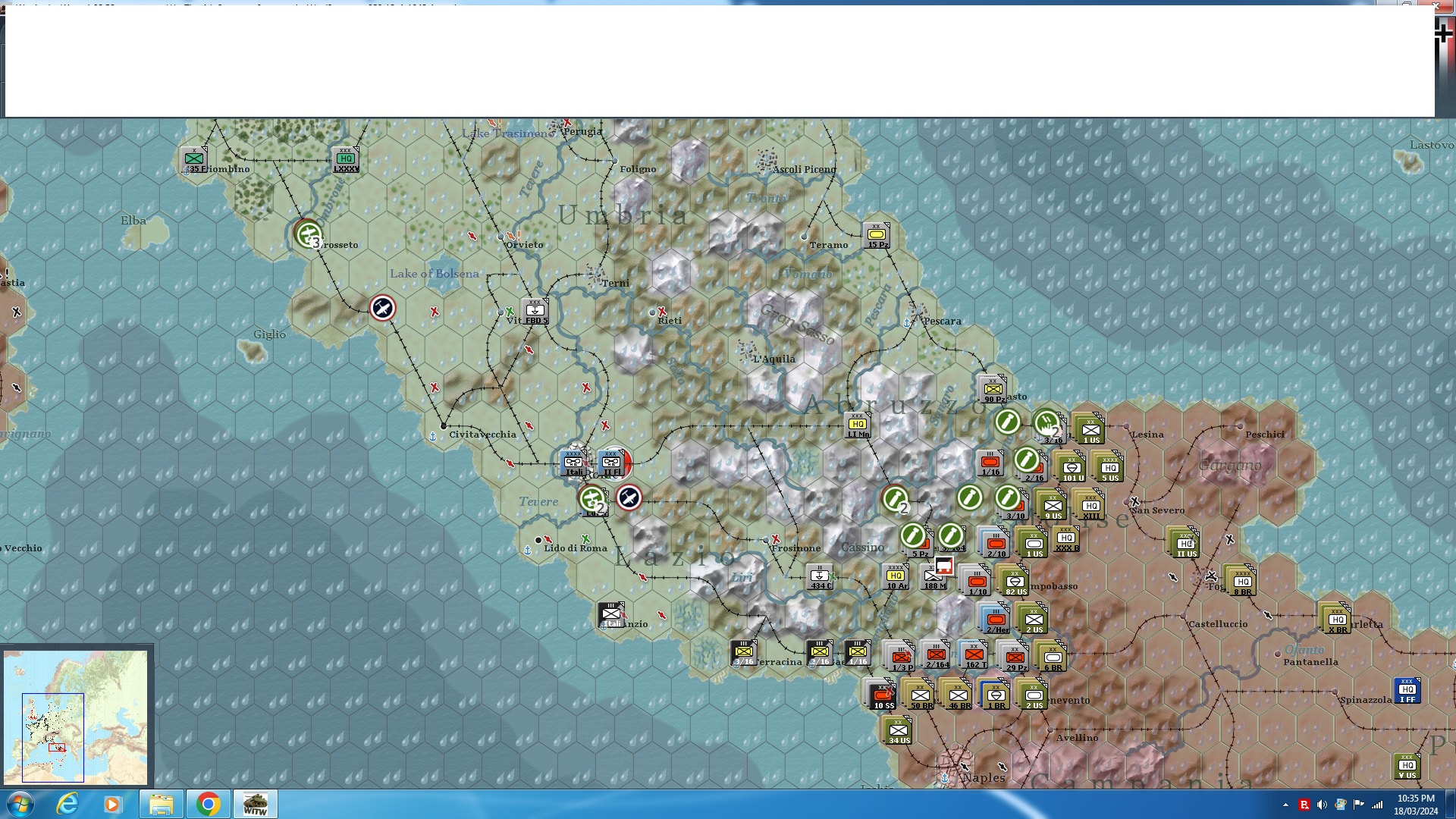Click the black 10 SS unit counter
The image size is (1456, 819).
tap(883, 695)
